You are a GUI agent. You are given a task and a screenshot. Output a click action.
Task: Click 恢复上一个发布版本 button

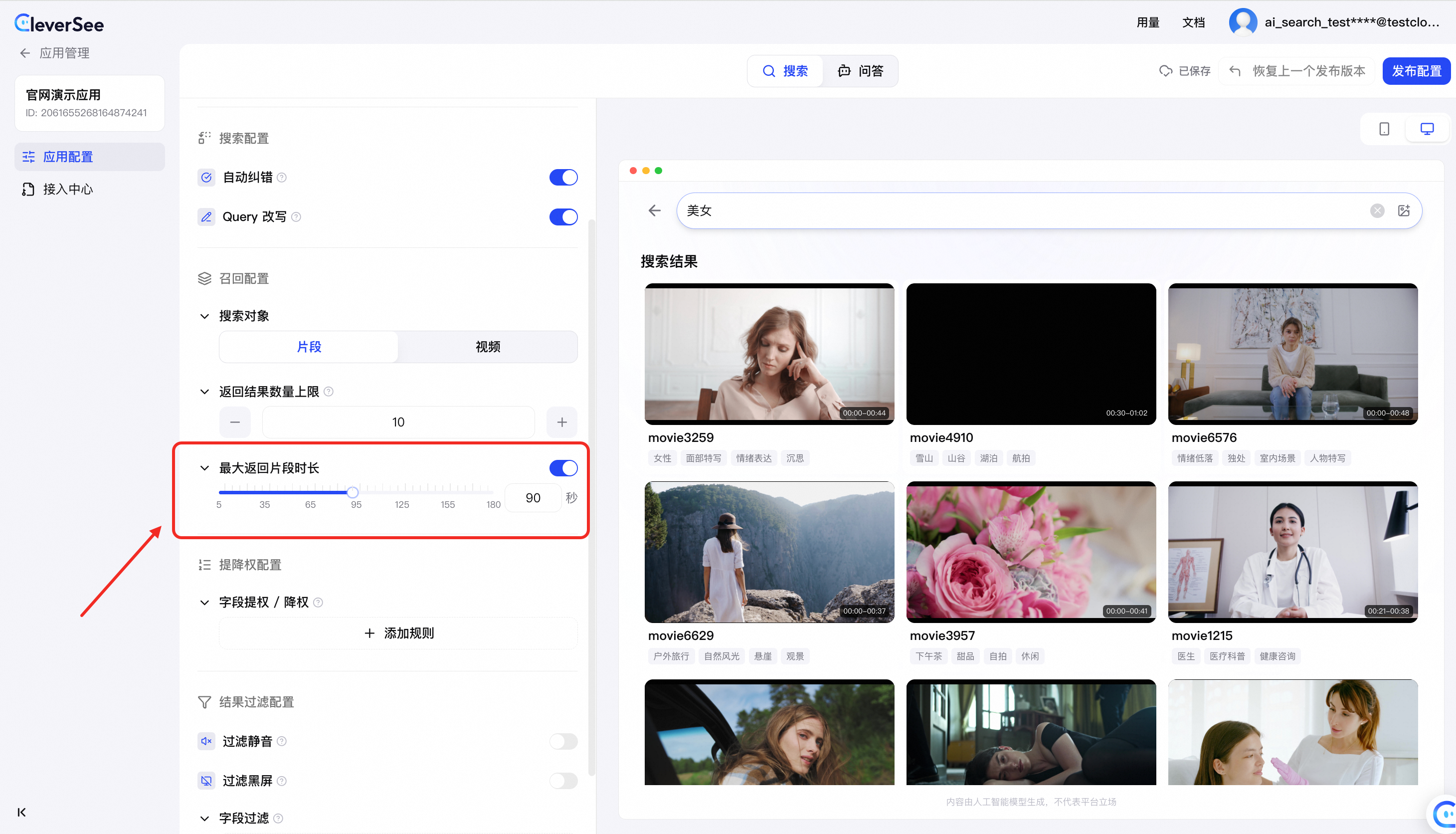click(x=1297, y=71)
